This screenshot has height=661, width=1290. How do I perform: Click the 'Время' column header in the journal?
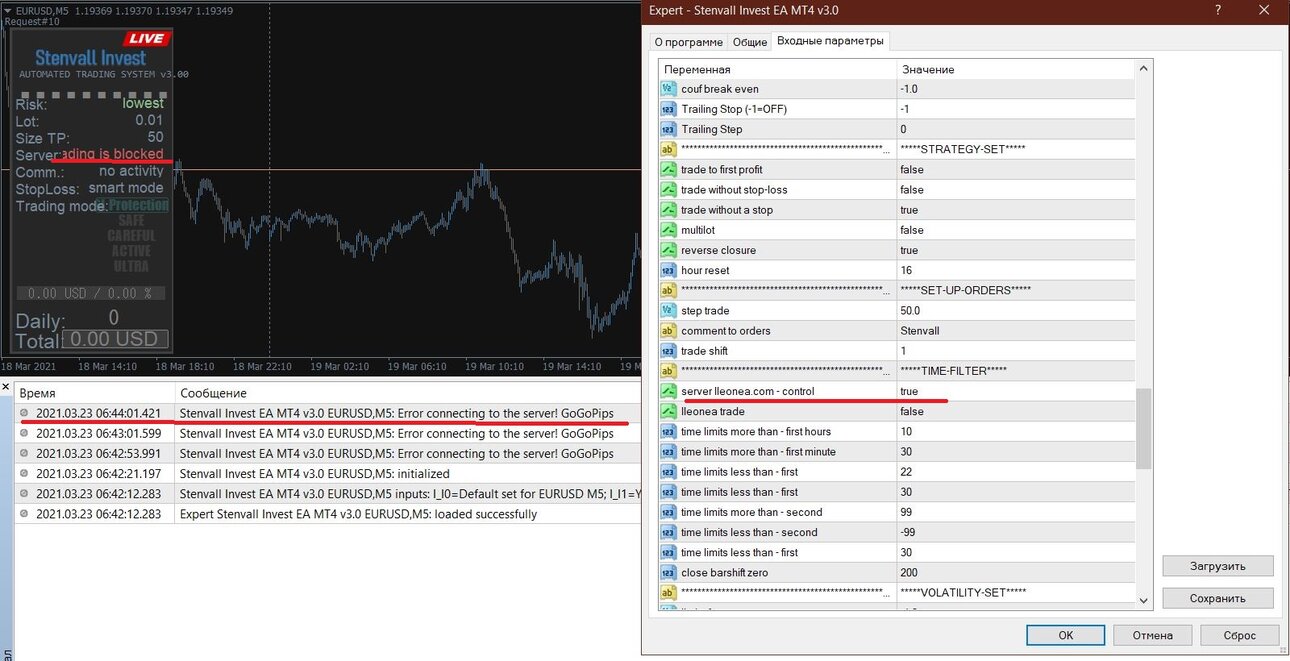(95, 393)
